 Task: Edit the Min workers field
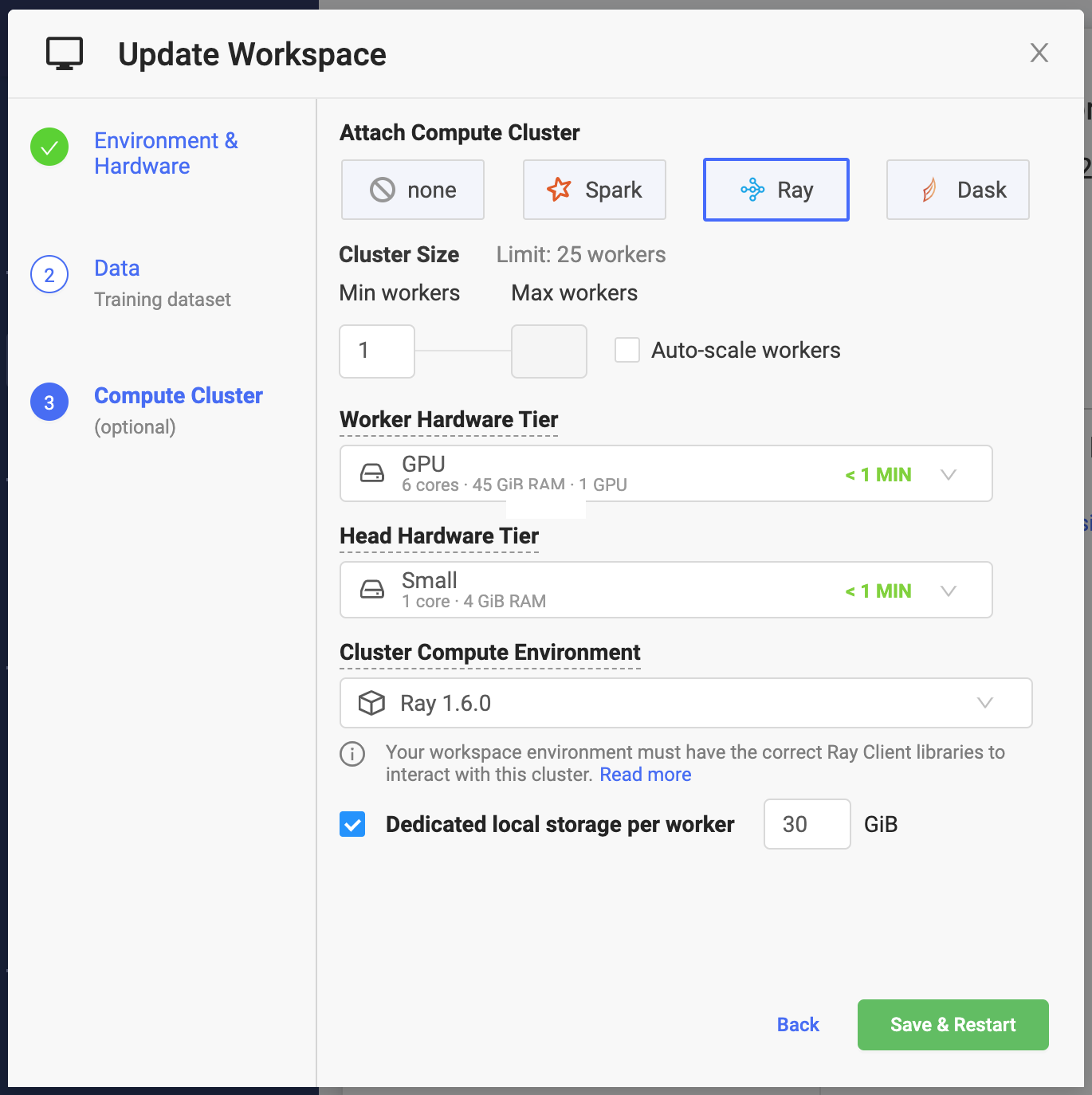click(377, 351)
